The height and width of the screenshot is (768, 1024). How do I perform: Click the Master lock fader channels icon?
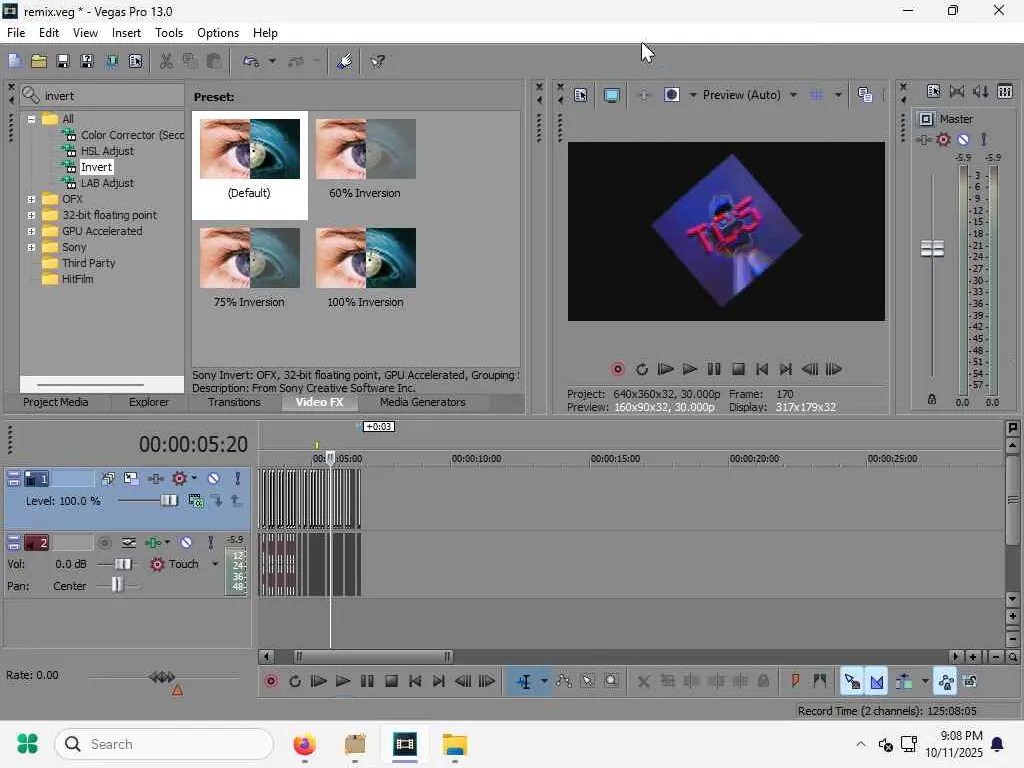coord(932,399)
